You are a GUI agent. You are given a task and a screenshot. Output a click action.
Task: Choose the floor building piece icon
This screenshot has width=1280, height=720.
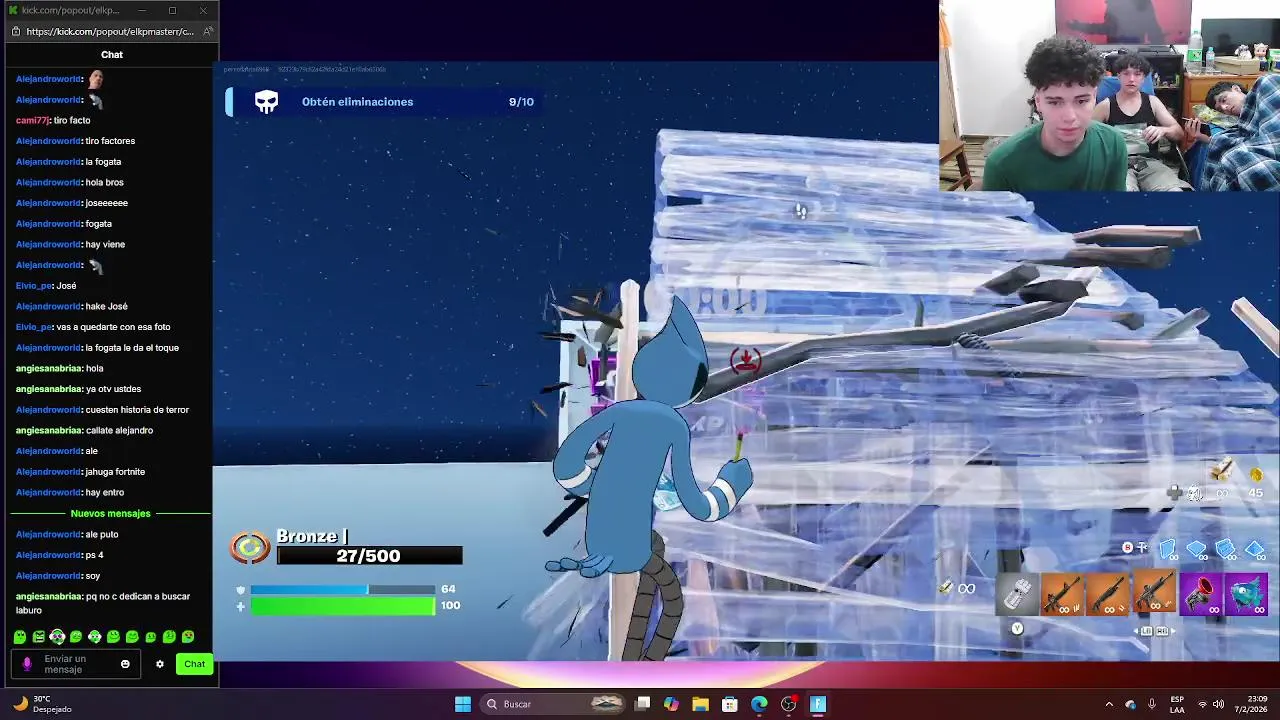(1197, 549)
